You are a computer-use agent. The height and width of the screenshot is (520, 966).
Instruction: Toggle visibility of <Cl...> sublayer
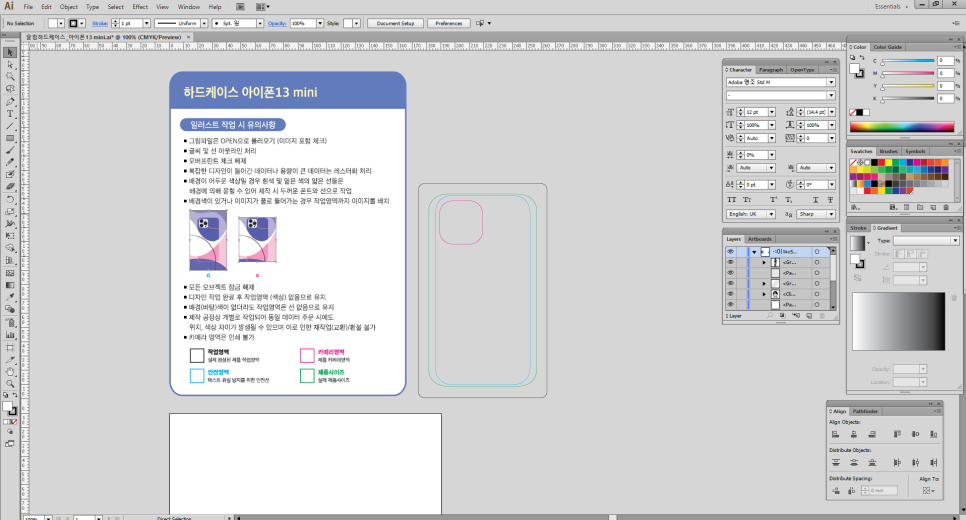click(730, 294)
